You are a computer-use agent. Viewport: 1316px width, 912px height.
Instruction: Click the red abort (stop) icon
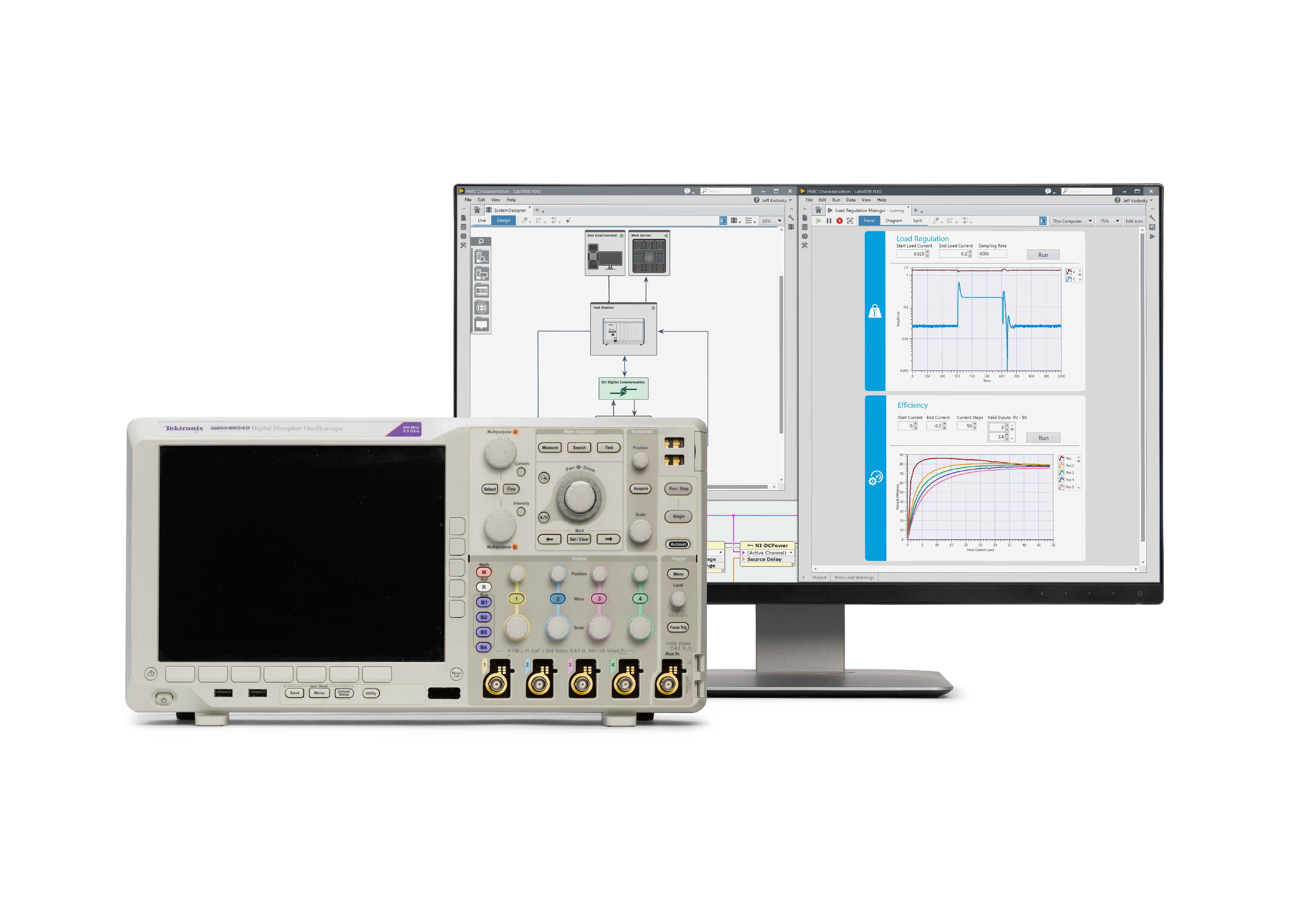pos(839,221)
